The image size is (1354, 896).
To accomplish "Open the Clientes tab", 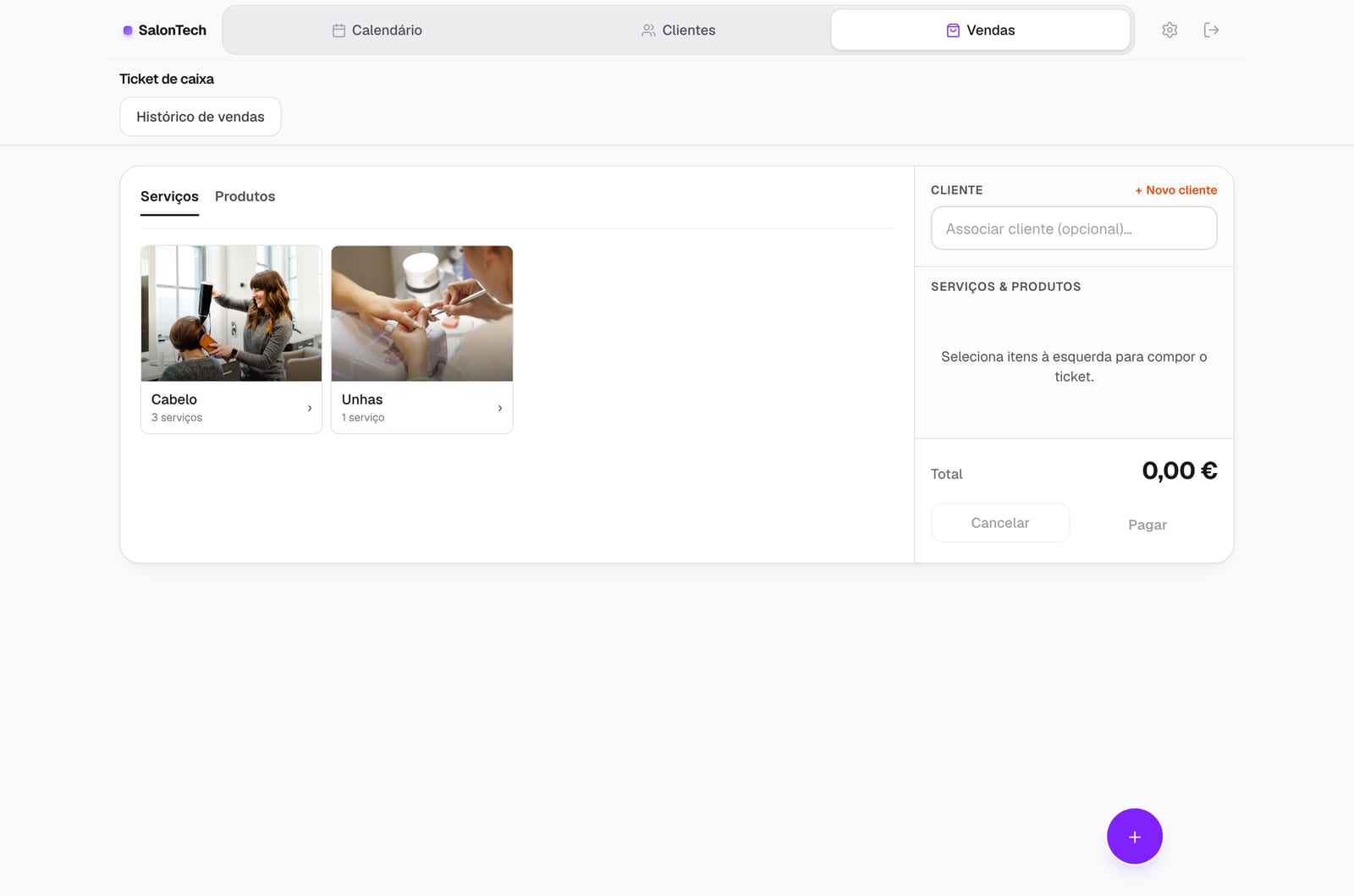I will [678, 30].
